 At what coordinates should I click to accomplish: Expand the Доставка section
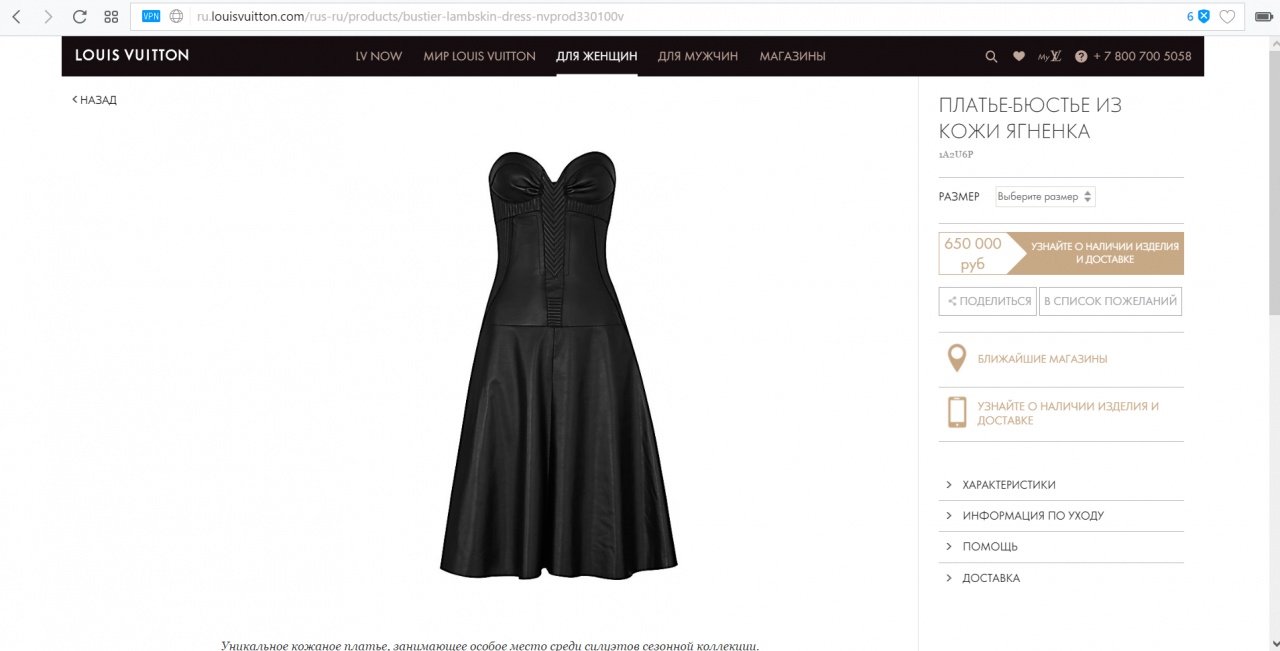click(991, 578)
